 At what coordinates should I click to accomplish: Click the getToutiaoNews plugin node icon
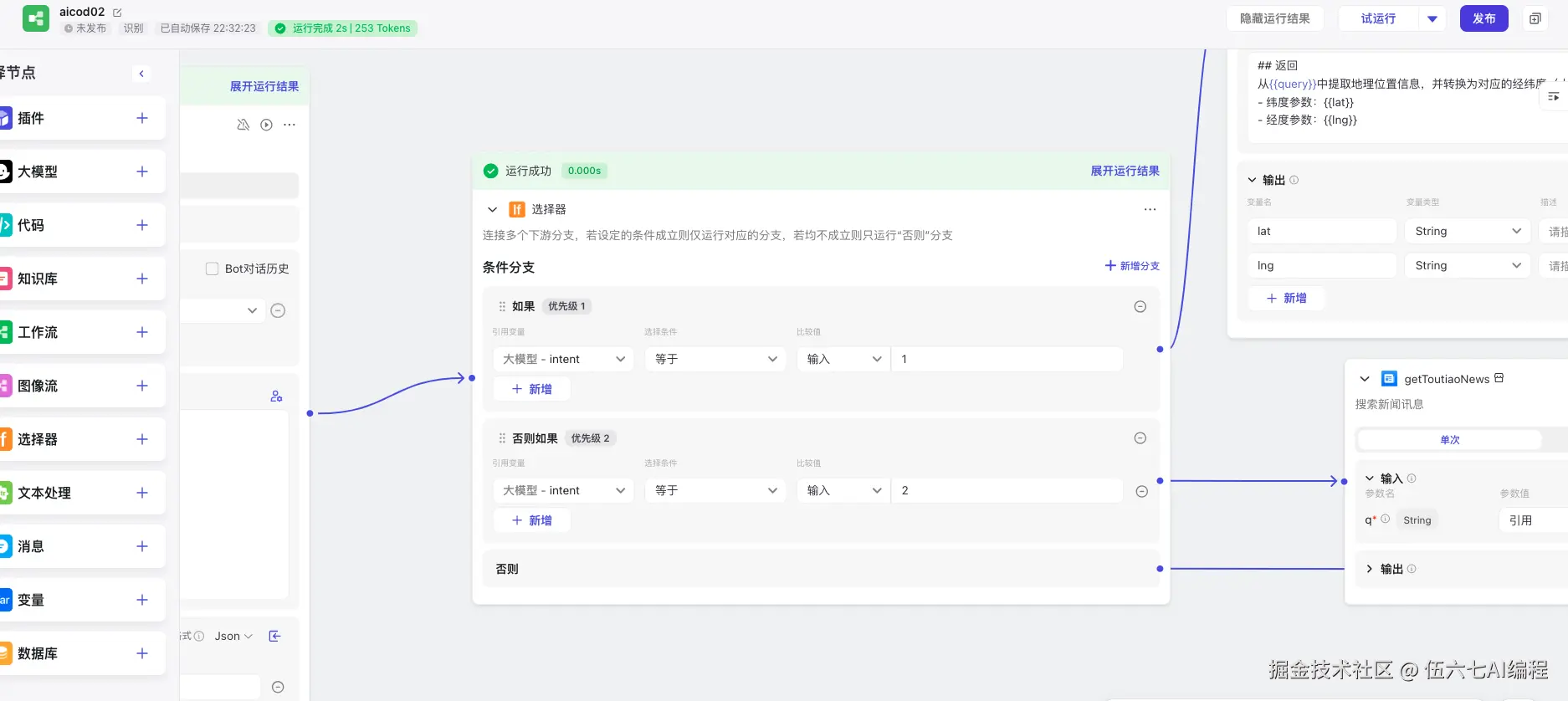point(1389,379)
